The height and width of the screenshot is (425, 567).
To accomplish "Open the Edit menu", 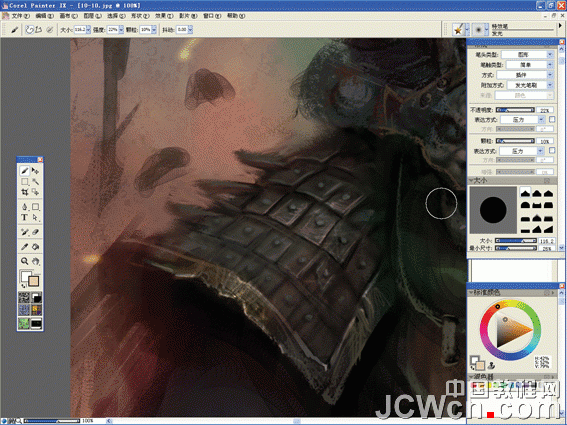I will pyautogui.click(x=44, y=16).
